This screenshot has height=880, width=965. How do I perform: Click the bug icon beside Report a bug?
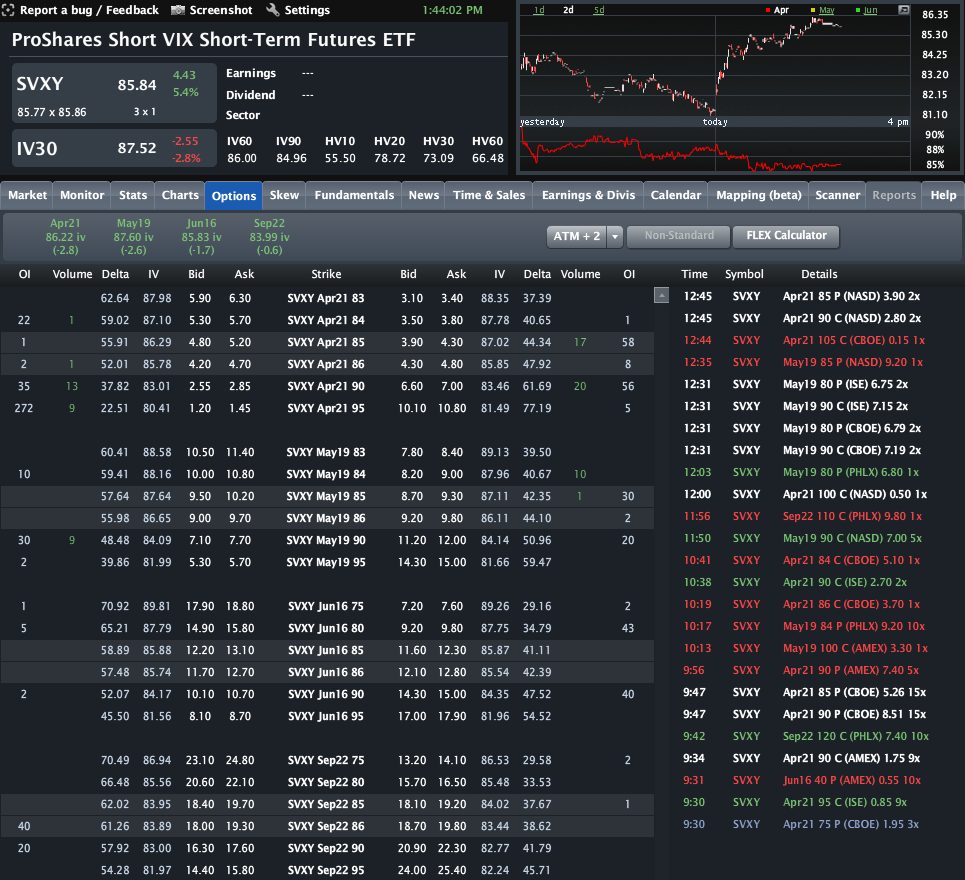[8, 10]
